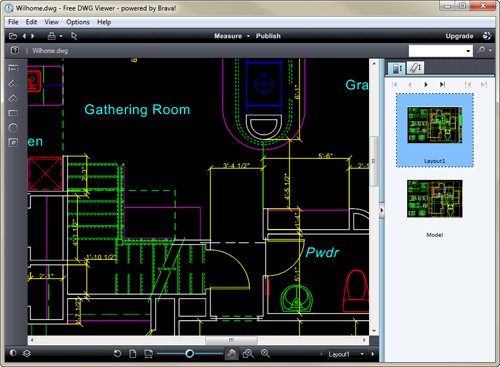Go to next layout in bottom bar
The width and height of the screenshot is (500, 367).
pyautogui.click(x=373, y=354)
